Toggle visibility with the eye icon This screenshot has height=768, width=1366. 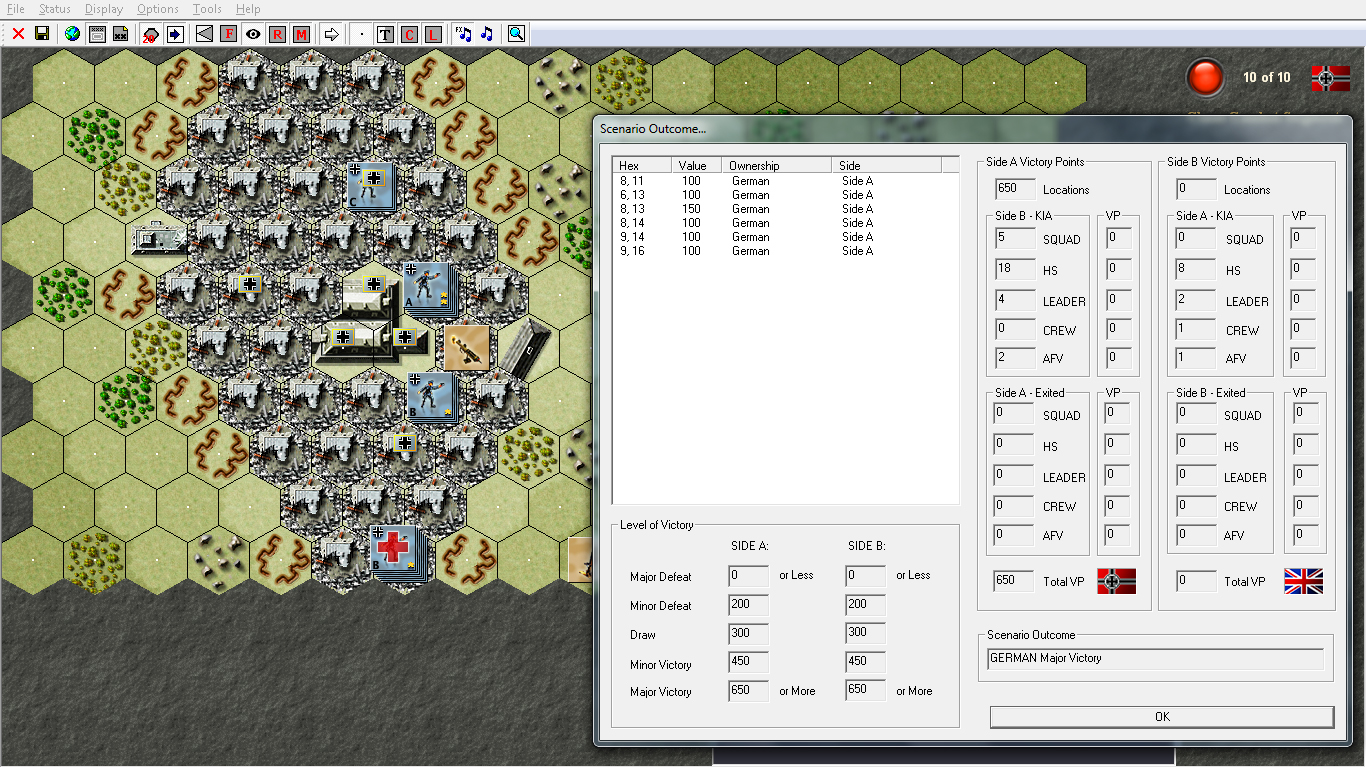(x=252, y=33)
